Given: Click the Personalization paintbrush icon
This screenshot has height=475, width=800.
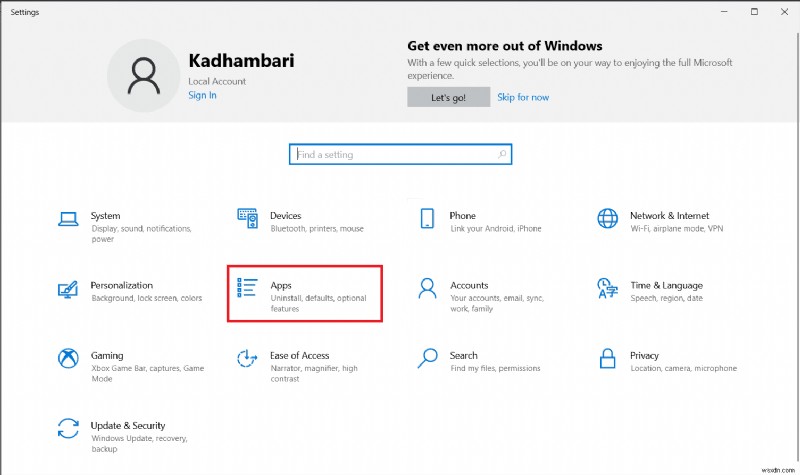Looking at the screenshot, I should [x=68, y=289].
